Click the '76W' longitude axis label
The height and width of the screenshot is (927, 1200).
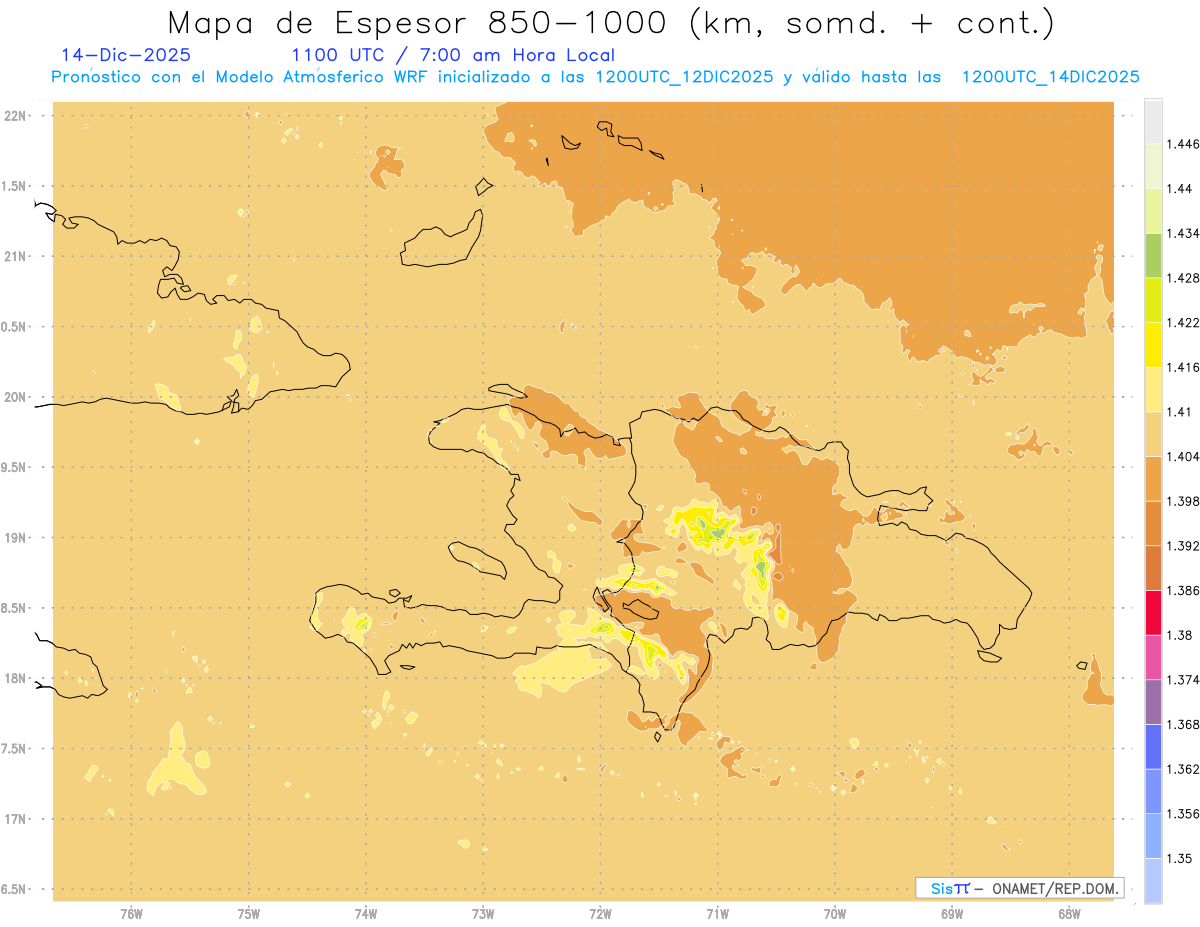coord(131,914)
